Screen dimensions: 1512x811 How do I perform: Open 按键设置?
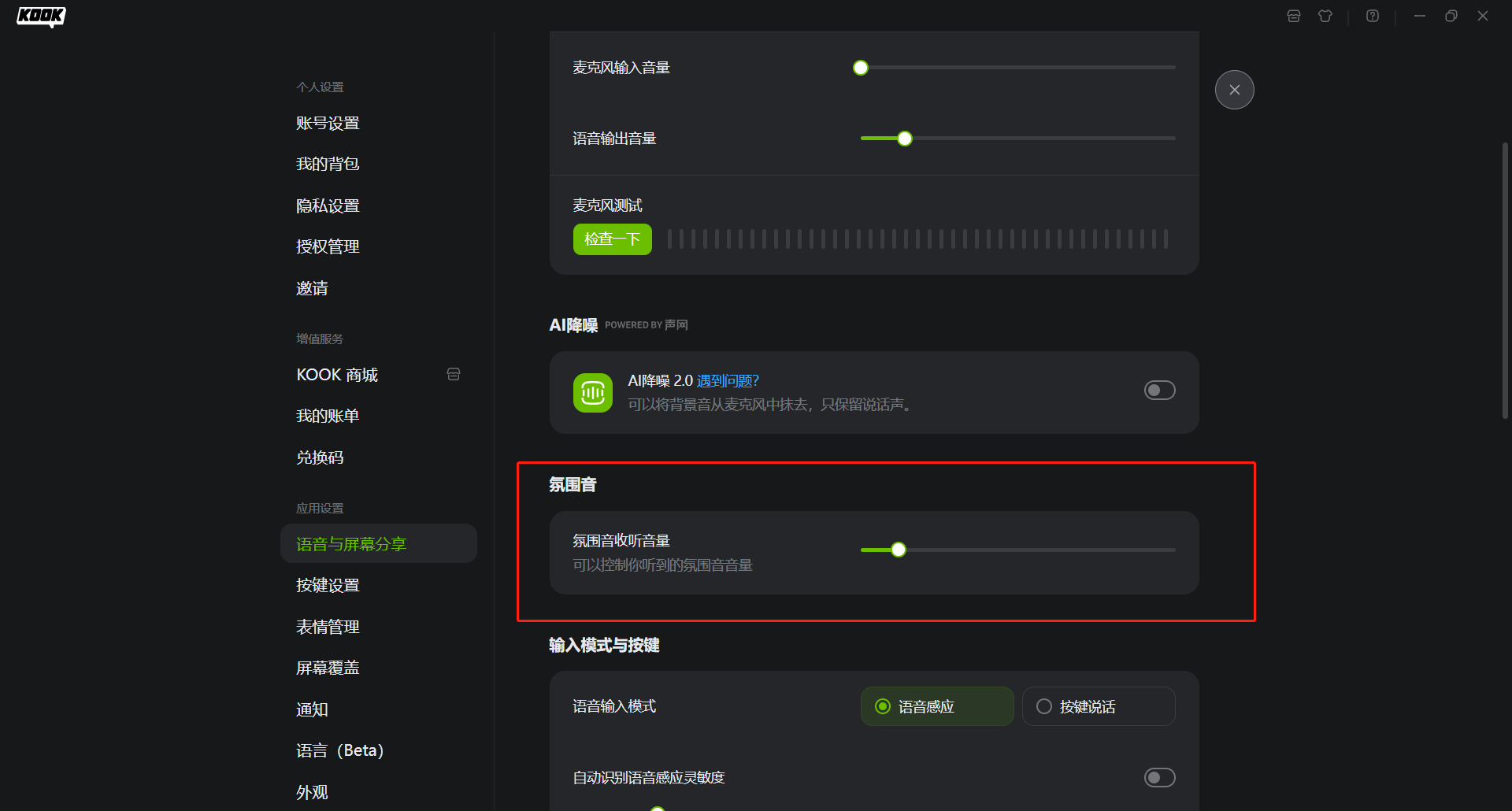(379, 585)
